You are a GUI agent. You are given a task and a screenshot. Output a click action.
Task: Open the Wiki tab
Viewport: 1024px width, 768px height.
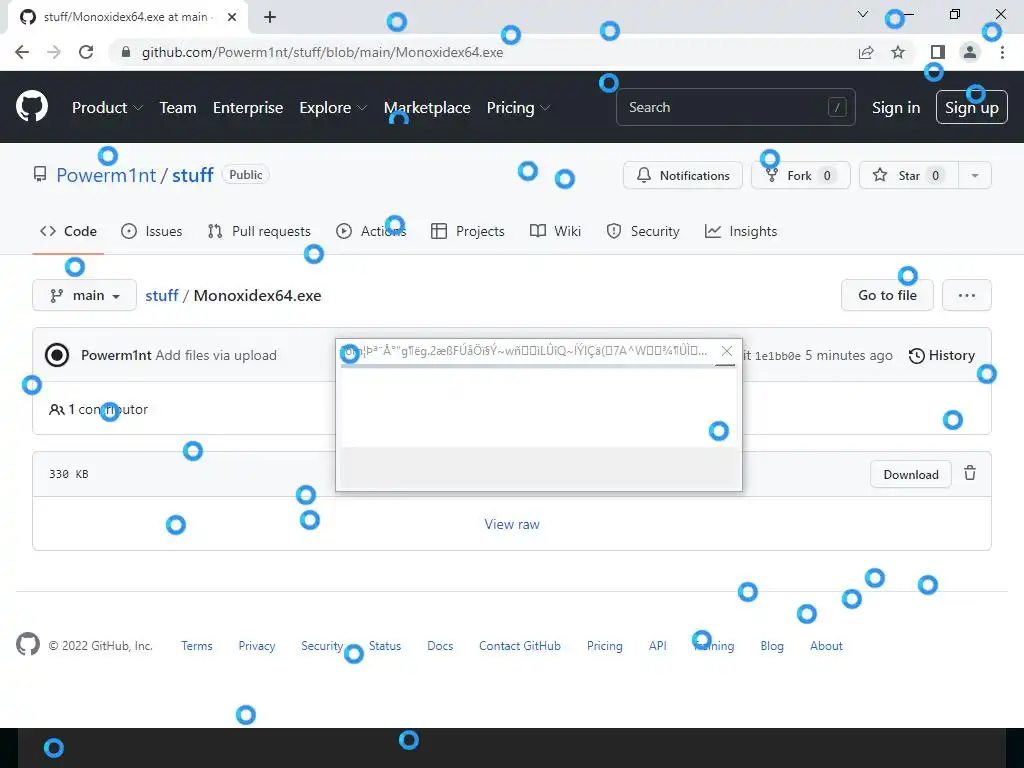click(555, 231)
